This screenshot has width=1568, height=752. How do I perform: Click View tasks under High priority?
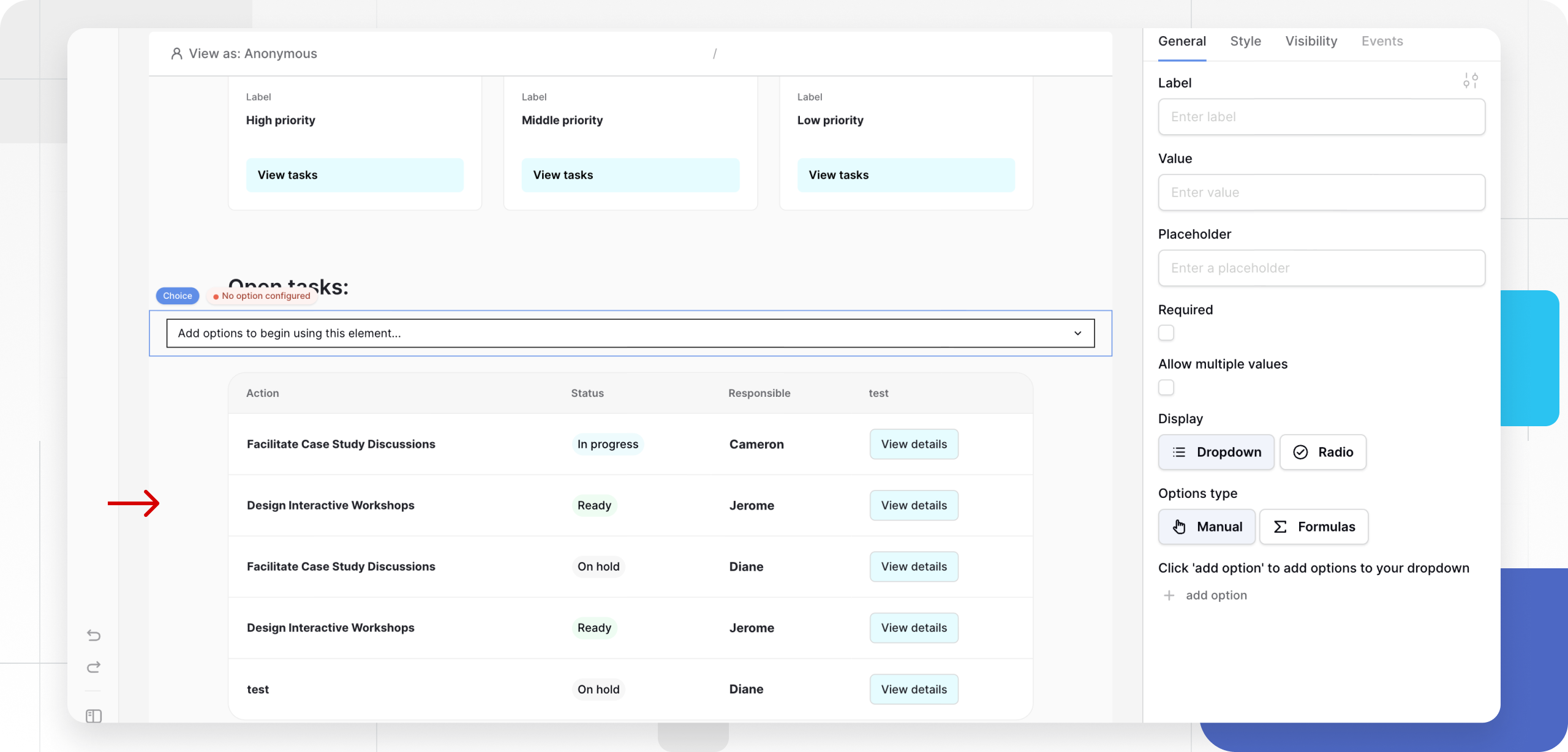[x=355, y=175]
